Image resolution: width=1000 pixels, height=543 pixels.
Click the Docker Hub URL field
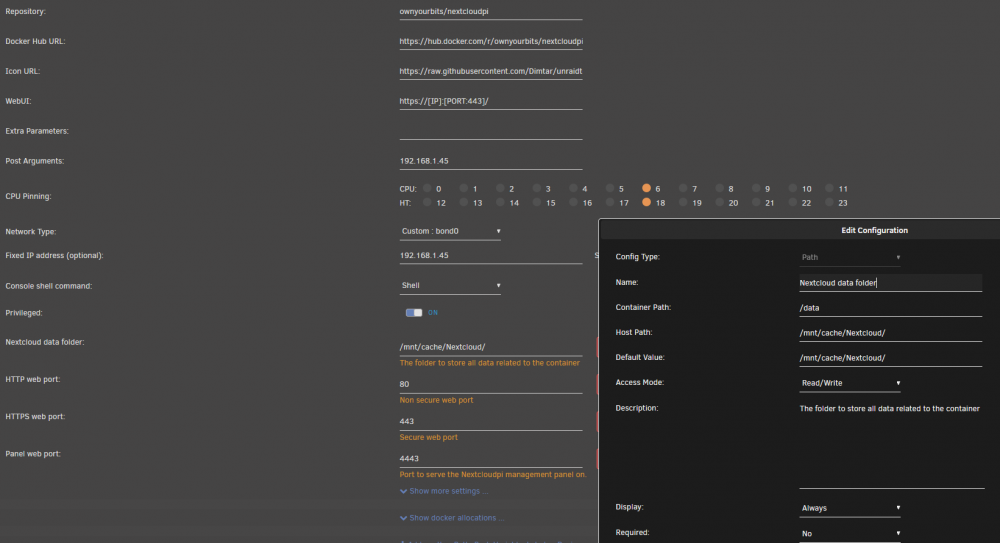coord(491,41)
